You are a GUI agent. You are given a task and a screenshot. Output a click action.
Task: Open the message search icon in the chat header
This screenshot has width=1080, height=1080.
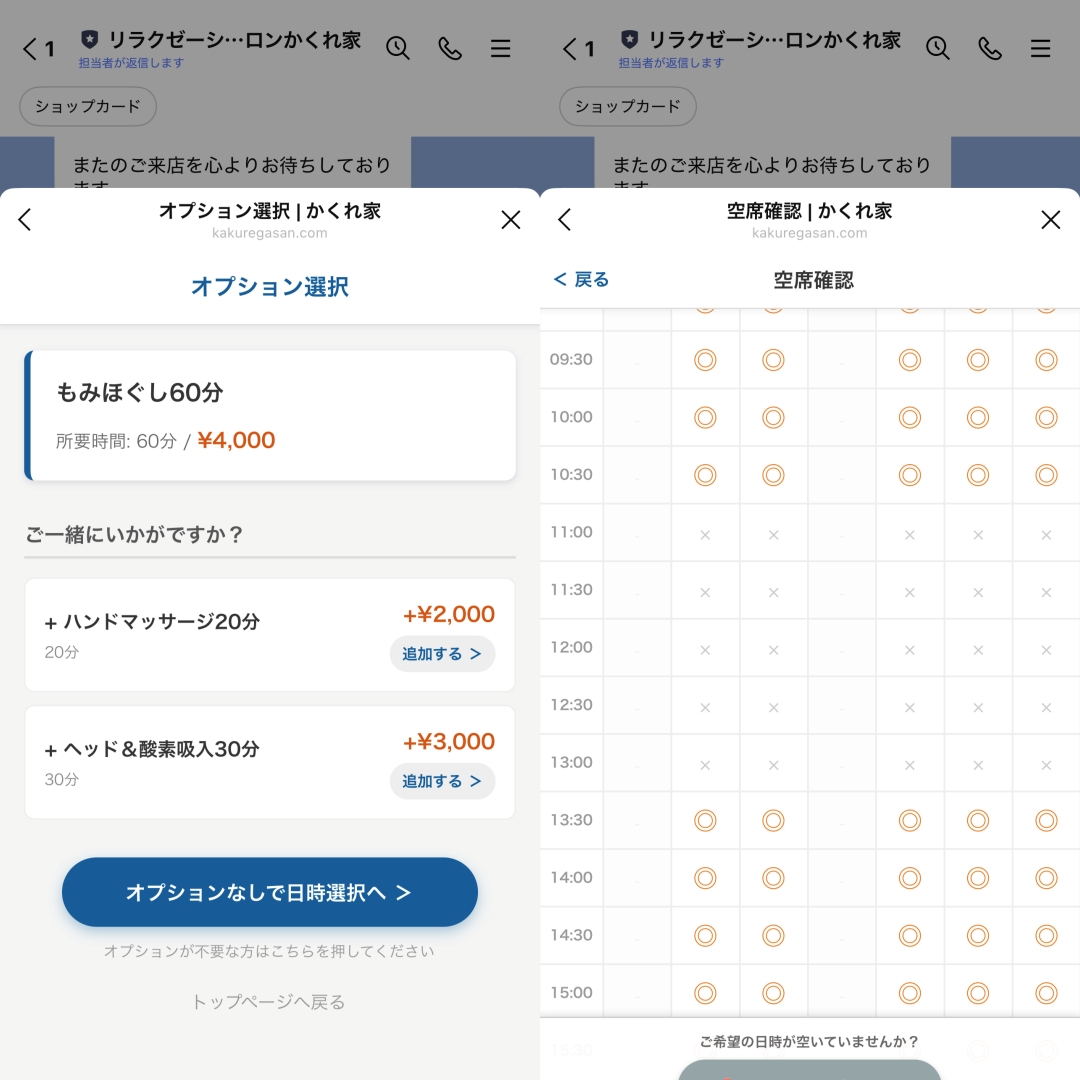click(x=398, y=47)
